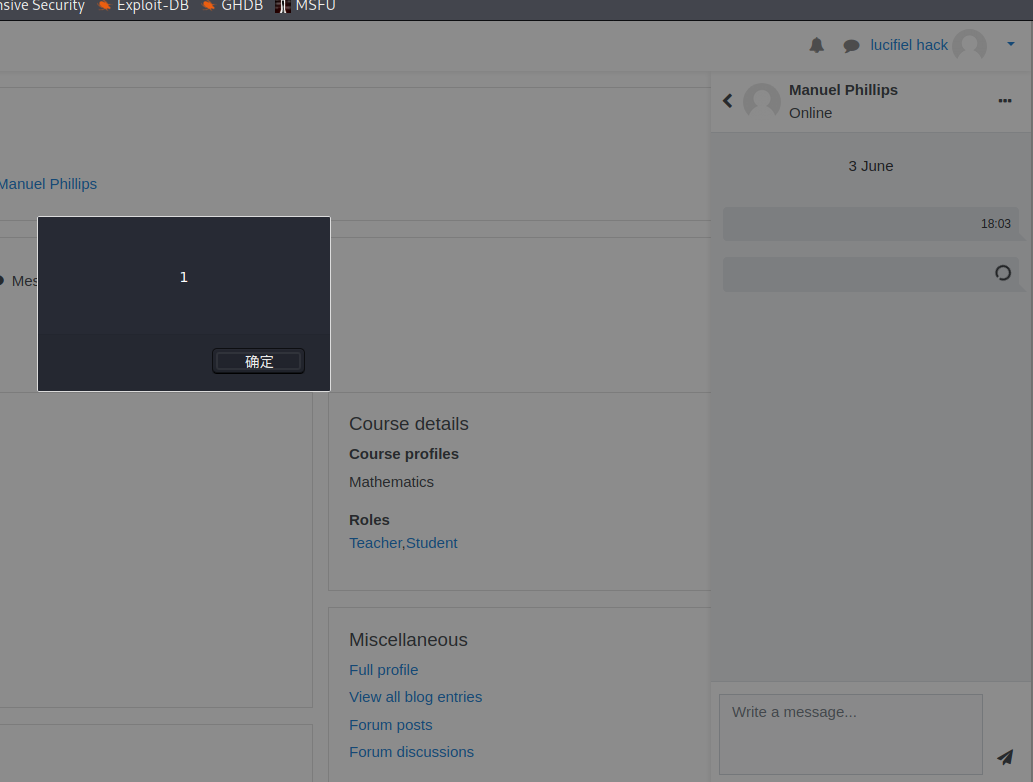The height and width of the screenshot is (782, 1033).
Task: Open the MSFU bookmark
Action: [x=306, y=6]
